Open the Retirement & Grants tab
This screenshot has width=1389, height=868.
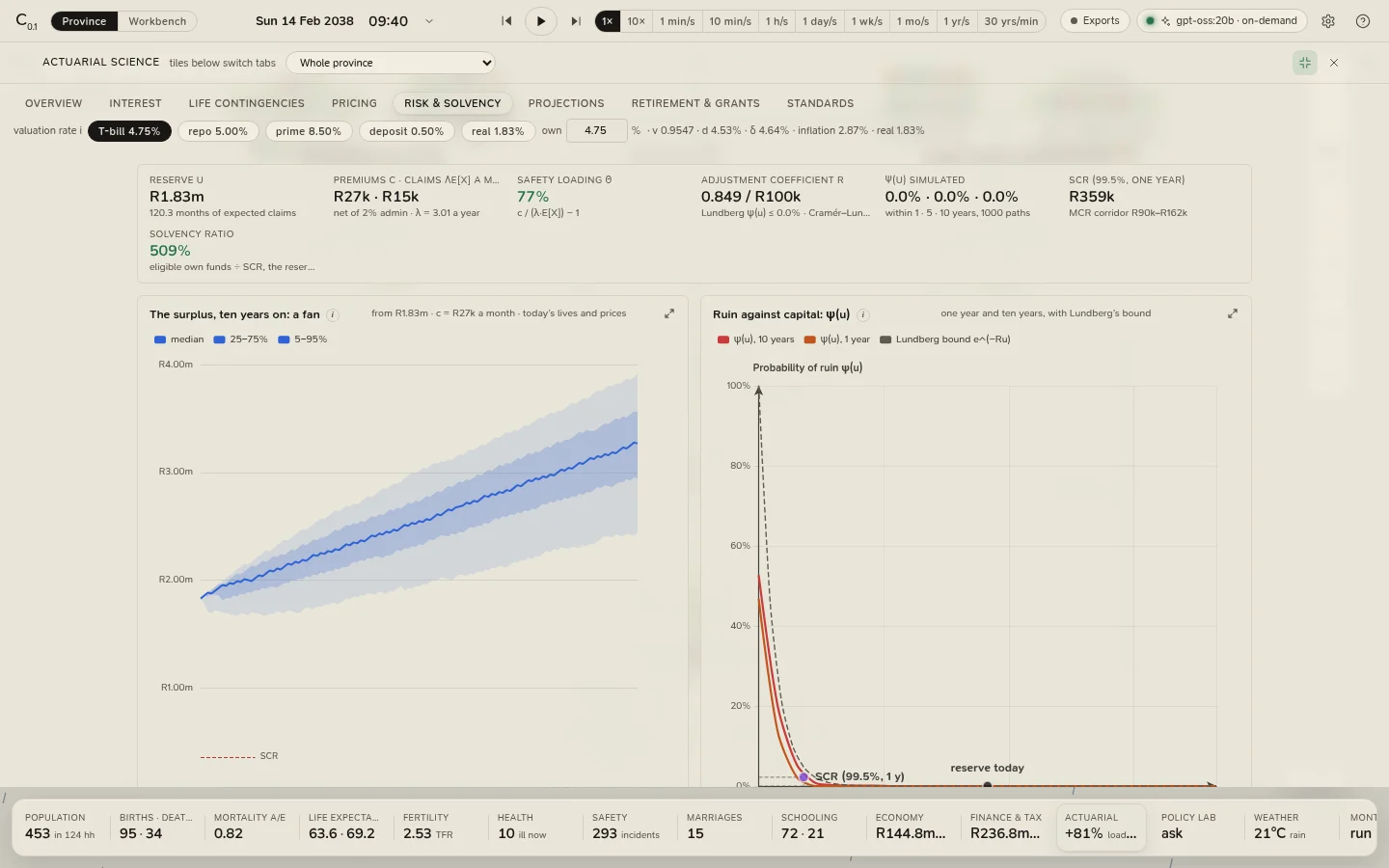pos(695,103)
